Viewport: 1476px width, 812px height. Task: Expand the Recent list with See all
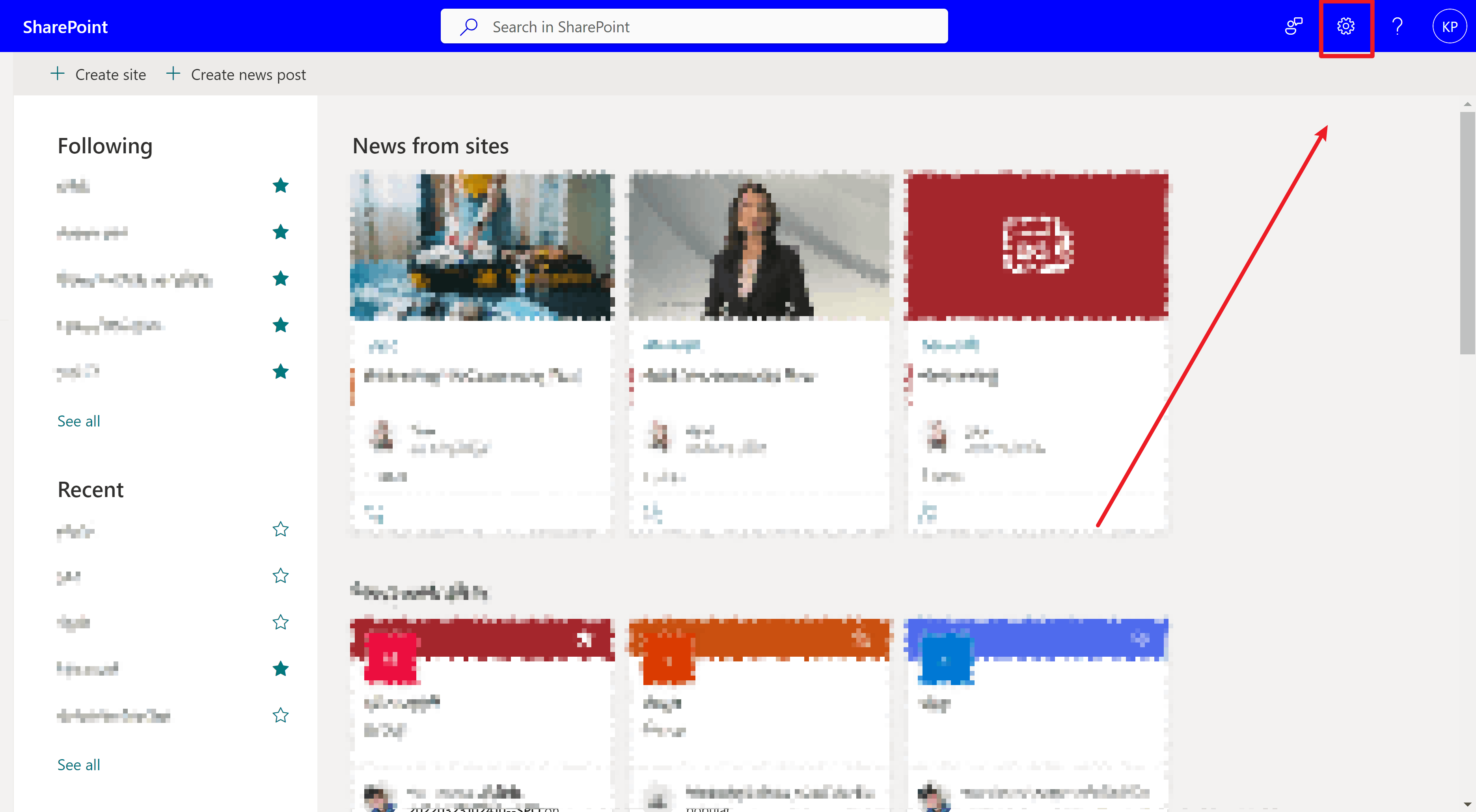point(78,765)
